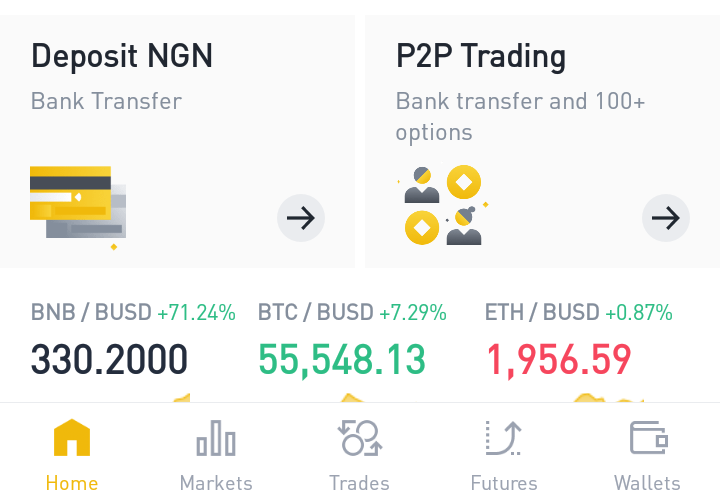Tap the Trades swap icon
Viewport: 720px width, 500px height.
pyautogui.click(x=359, y=438)
